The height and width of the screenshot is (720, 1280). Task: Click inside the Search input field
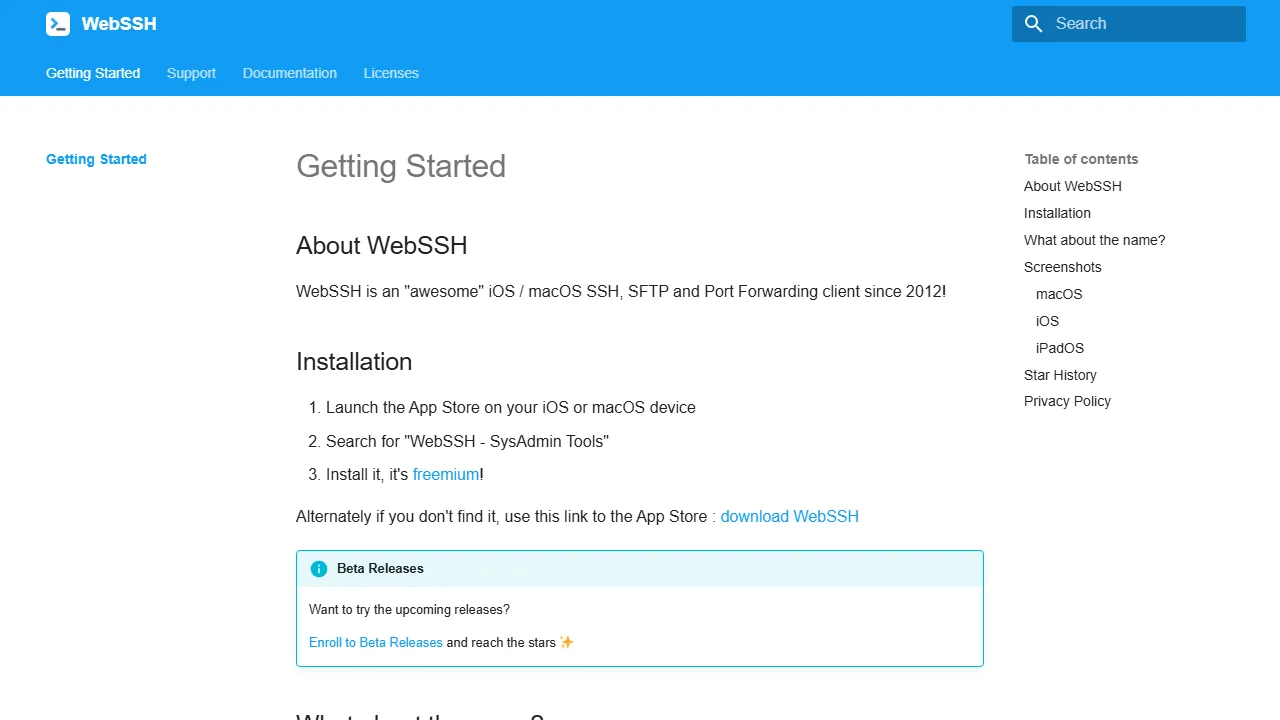pos(1140,23)
